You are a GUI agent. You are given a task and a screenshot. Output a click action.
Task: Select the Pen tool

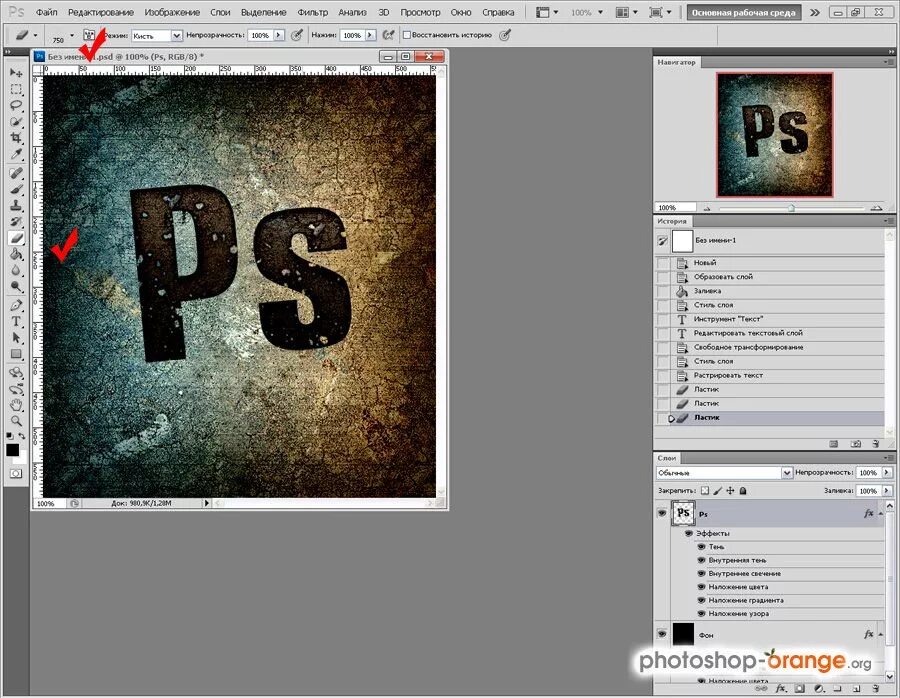point(16,305)
